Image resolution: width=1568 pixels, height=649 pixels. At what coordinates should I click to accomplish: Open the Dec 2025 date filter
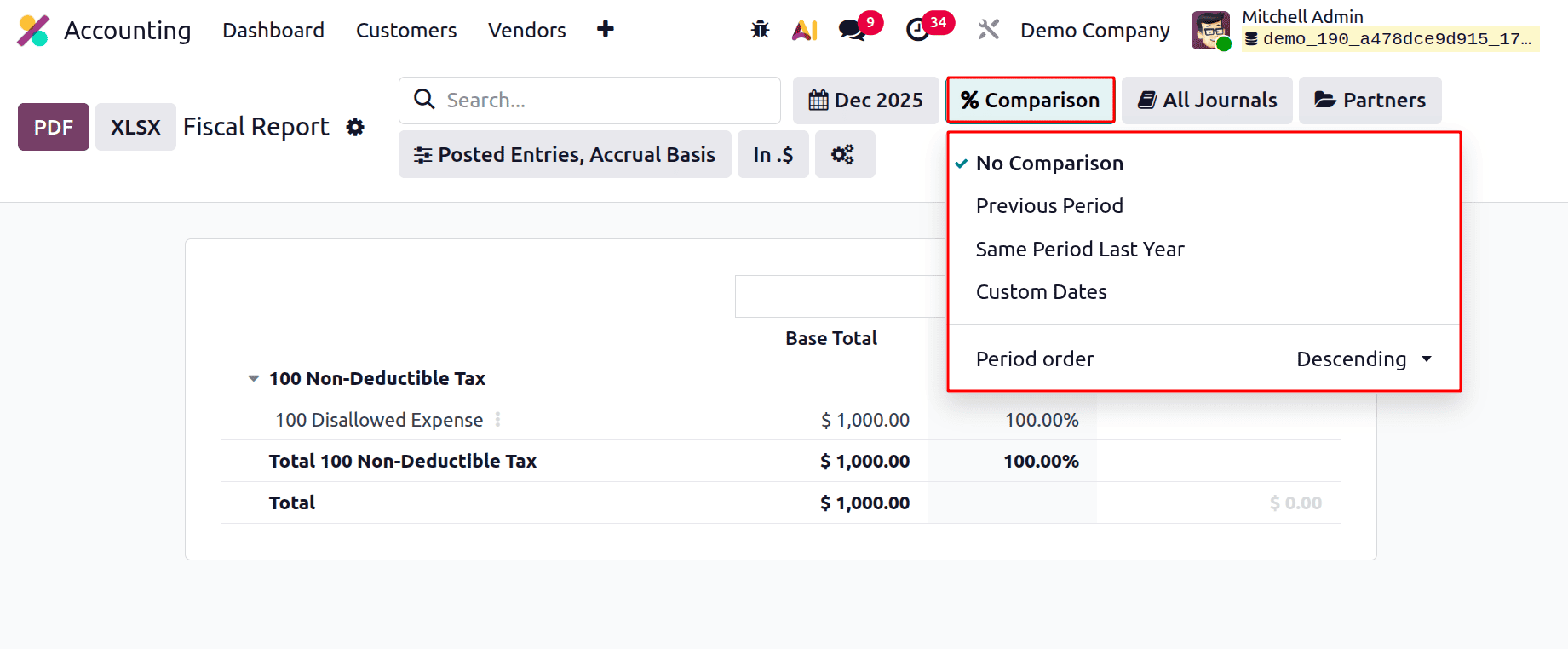(x=865, y=101)
